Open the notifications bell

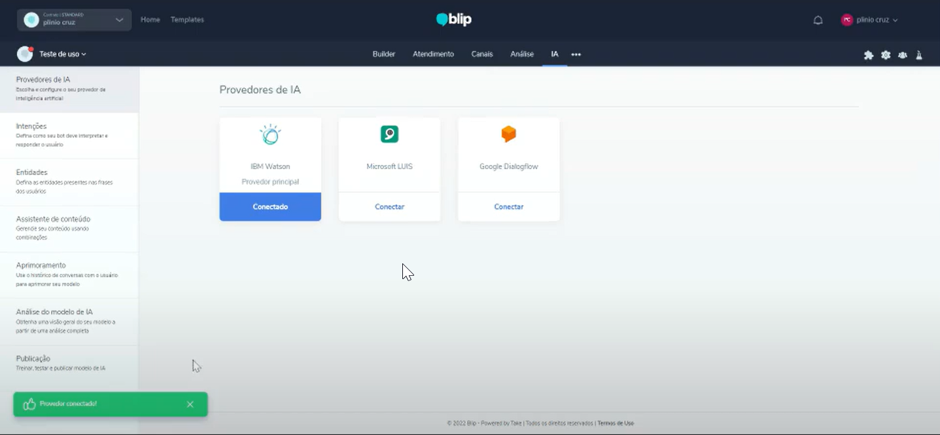[x=818, y=20]
